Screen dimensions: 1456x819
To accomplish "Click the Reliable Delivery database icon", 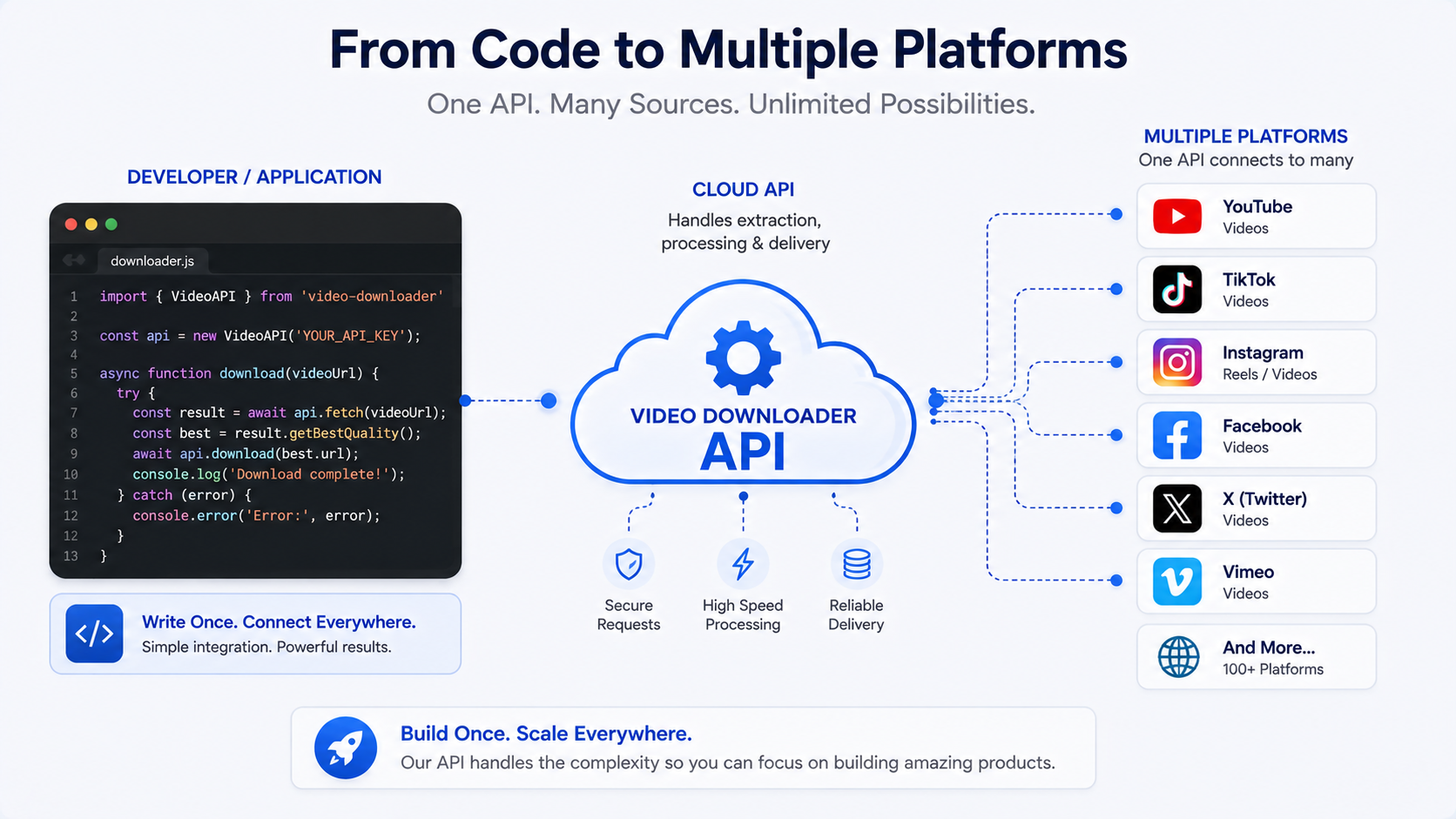I will point(857,564).
